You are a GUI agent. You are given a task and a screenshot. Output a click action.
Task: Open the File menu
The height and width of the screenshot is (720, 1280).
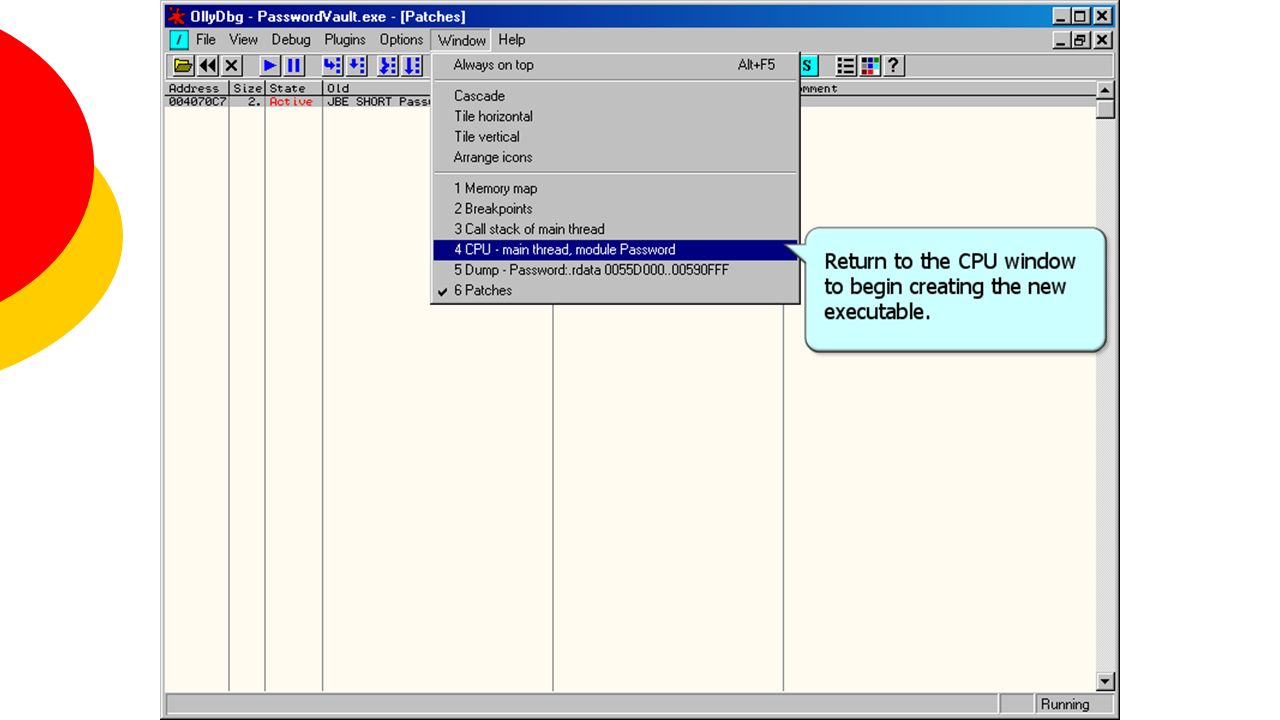pyautogui.click(x=206, y=40)
